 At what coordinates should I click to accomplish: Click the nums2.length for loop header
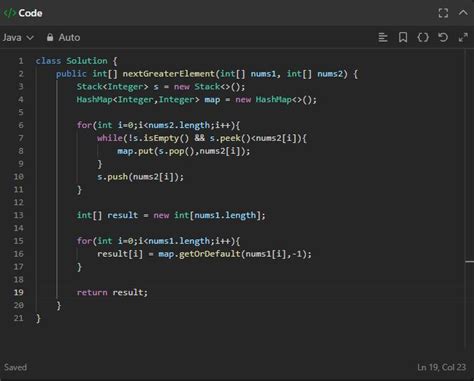(x=158, y=125)
